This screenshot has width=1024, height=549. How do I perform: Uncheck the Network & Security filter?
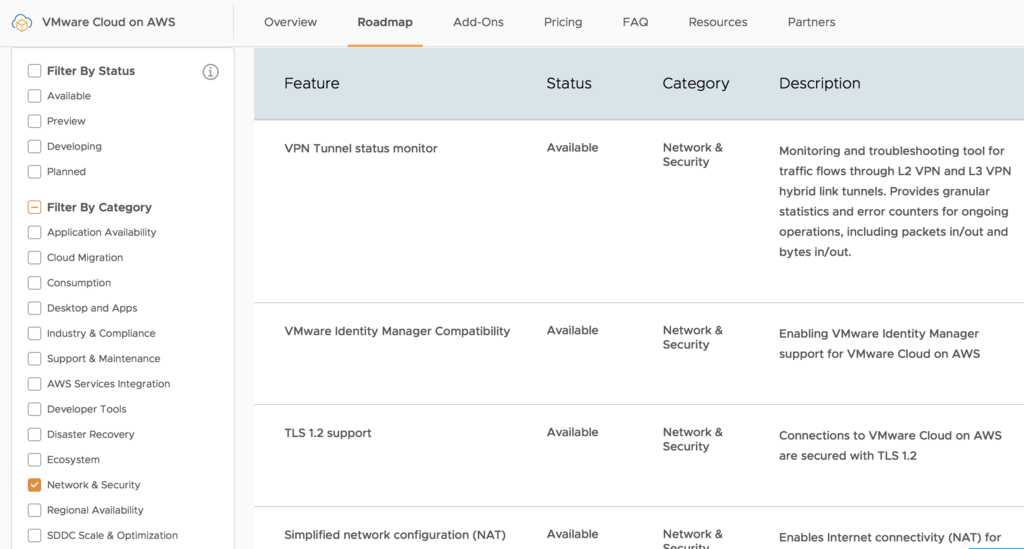click(x=35, y=485)
